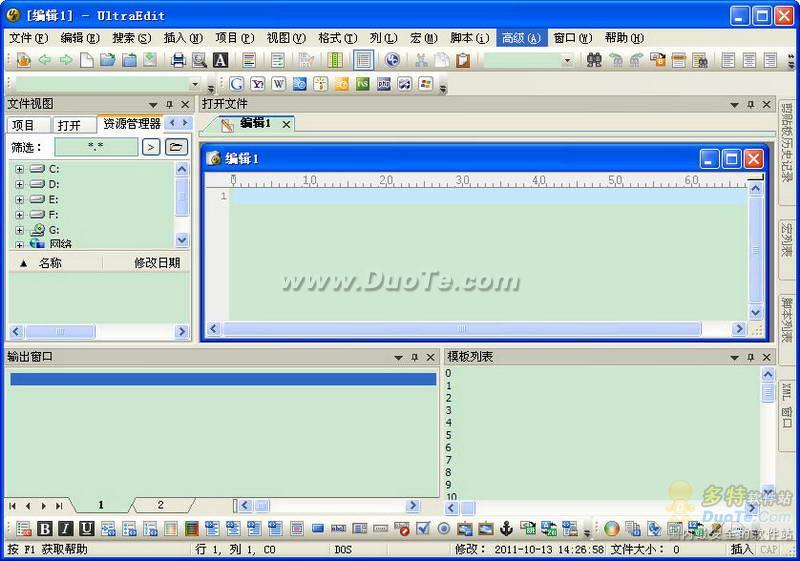Open the 高级(A) menu

click(521, 38)
